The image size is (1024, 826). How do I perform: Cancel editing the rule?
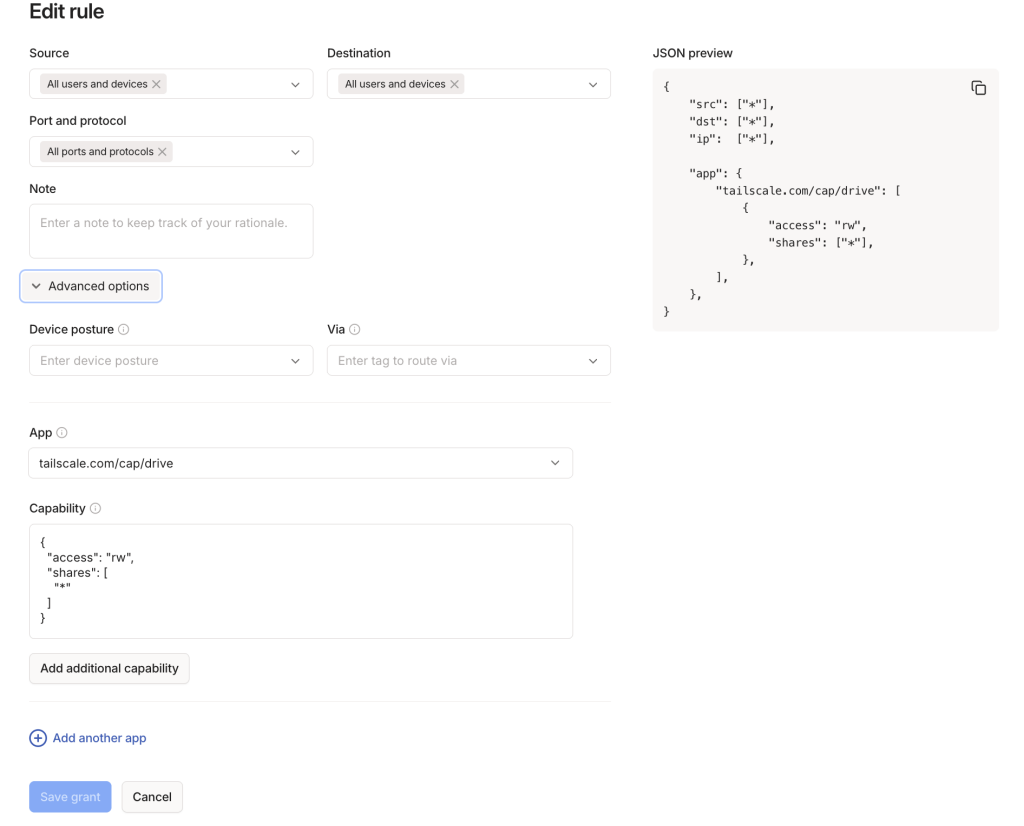(152, 797)
